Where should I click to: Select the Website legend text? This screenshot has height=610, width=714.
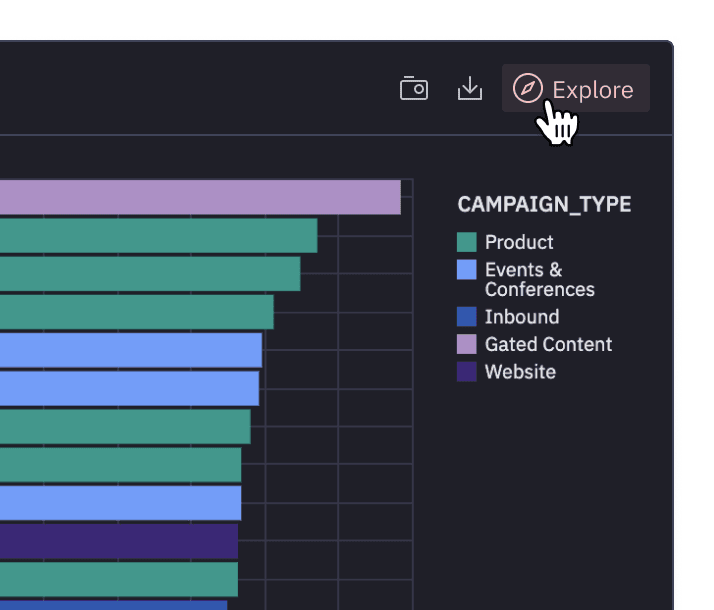click(x=520, y=372)
